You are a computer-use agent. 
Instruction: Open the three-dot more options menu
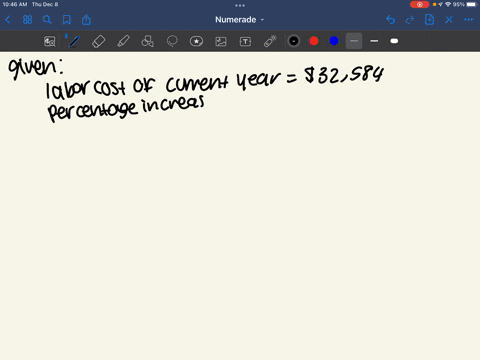pyautogui.click(x=468, y=20)
